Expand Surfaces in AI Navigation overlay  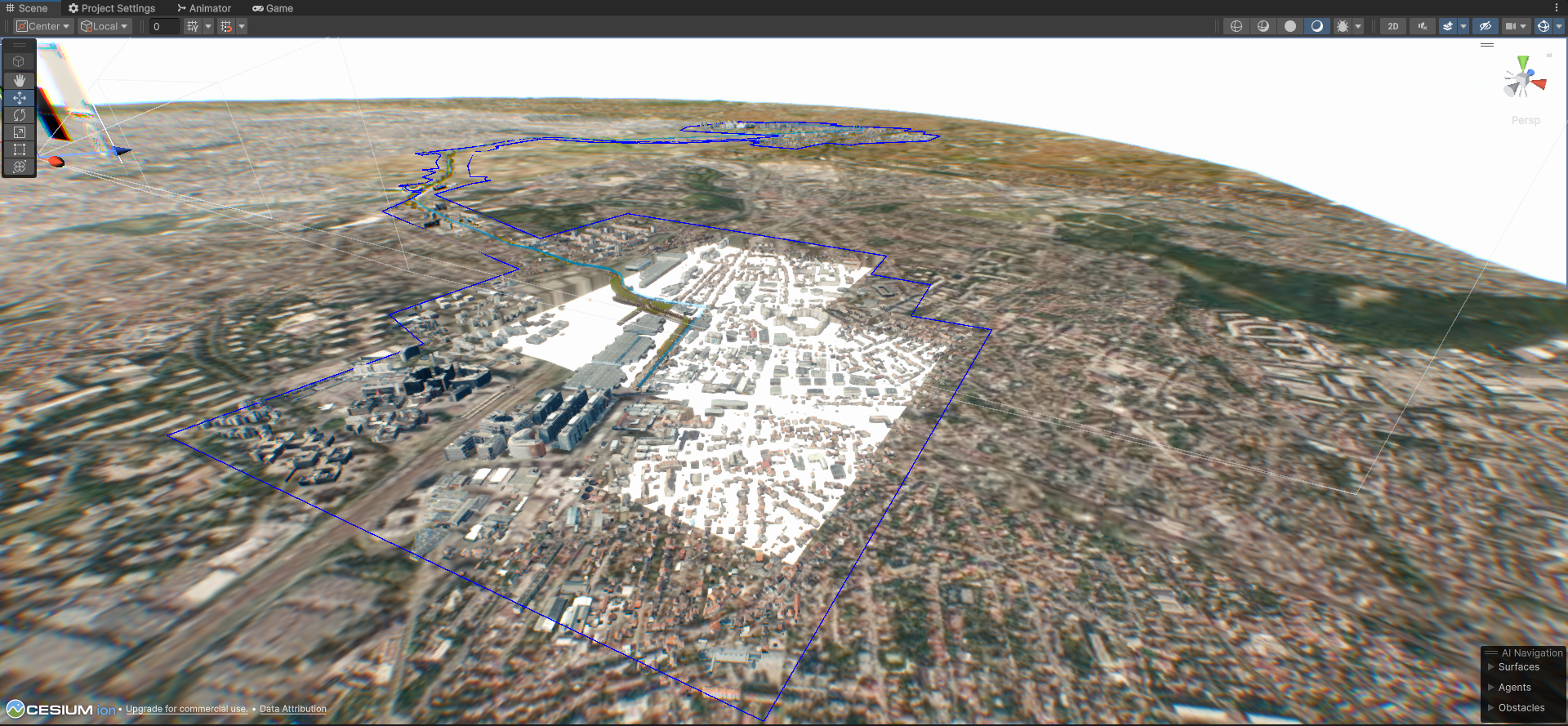[1491, 666]
